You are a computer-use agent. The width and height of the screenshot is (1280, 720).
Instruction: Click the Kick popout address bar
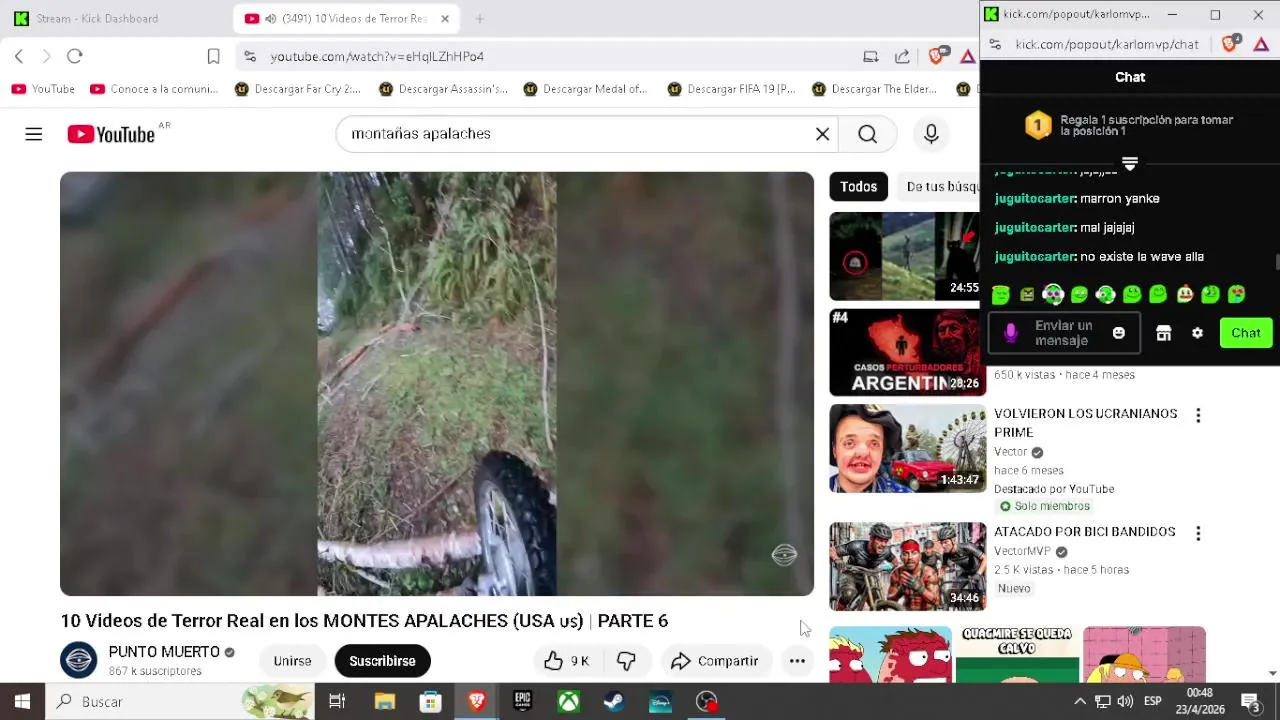[x=1106, y=45]
